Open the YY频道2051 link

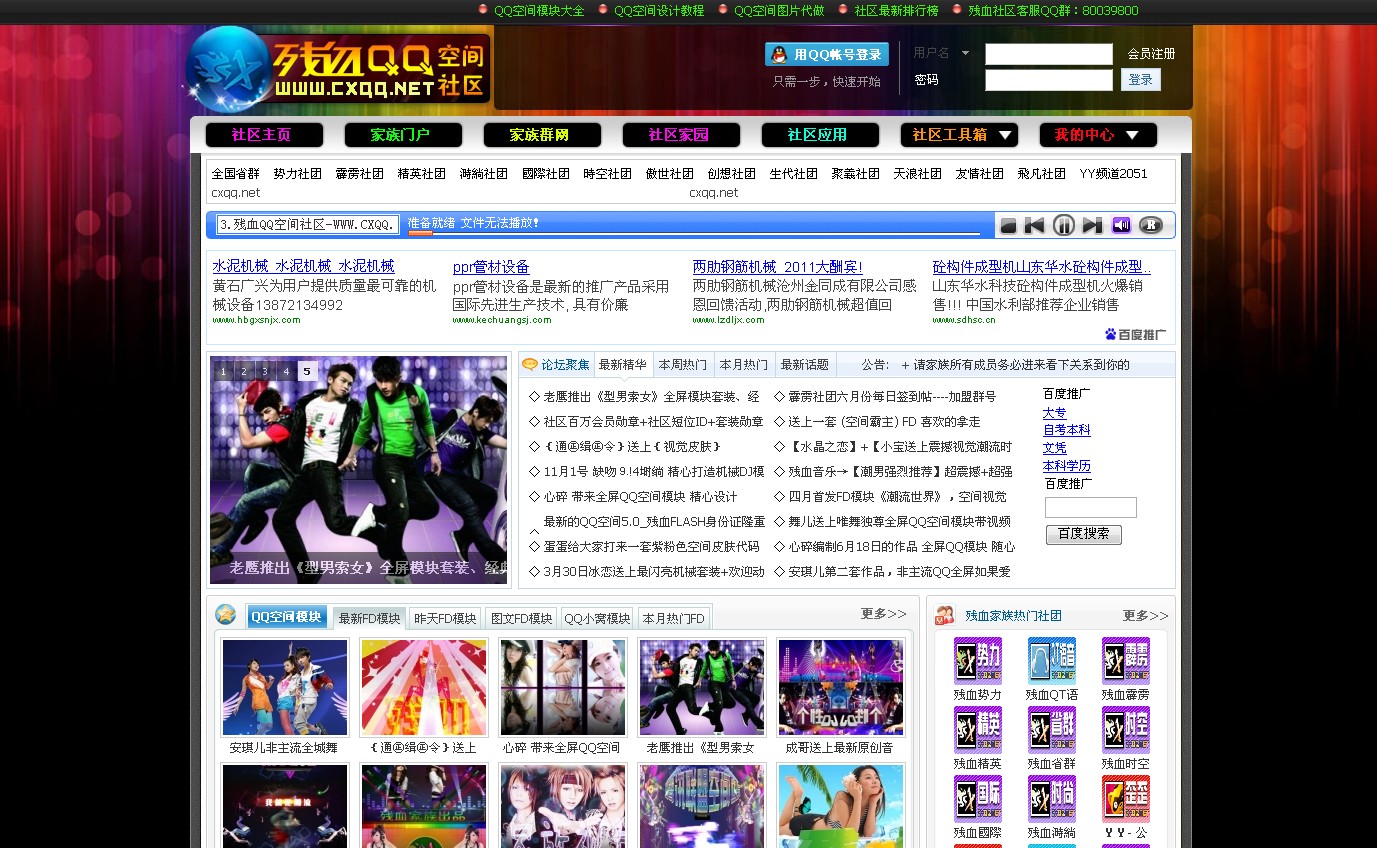tap(1113, 174)
